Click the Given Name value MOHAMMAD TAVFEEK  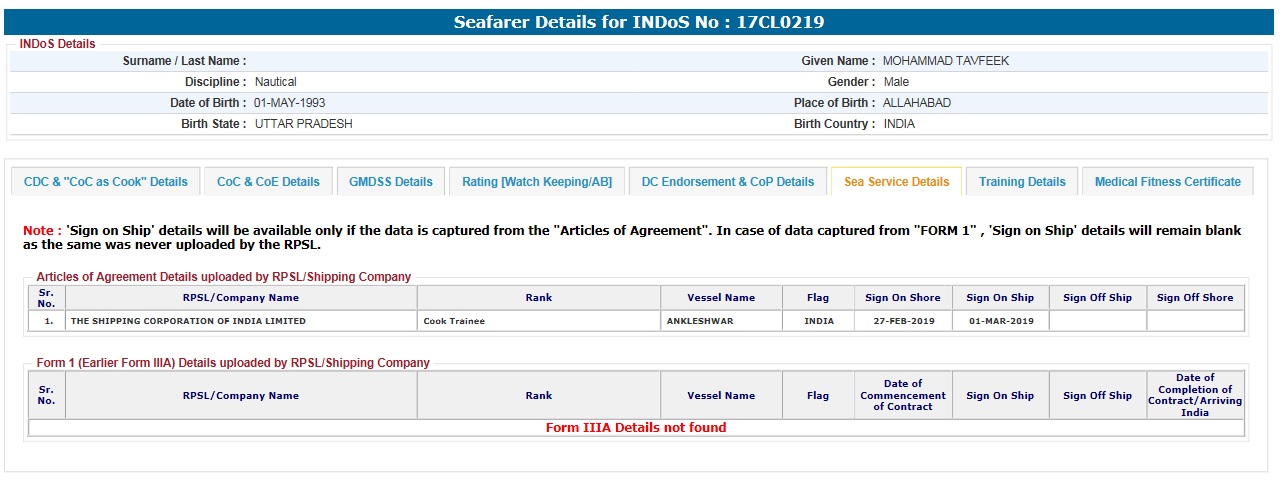pyautogui.click(x=945, y=61)
